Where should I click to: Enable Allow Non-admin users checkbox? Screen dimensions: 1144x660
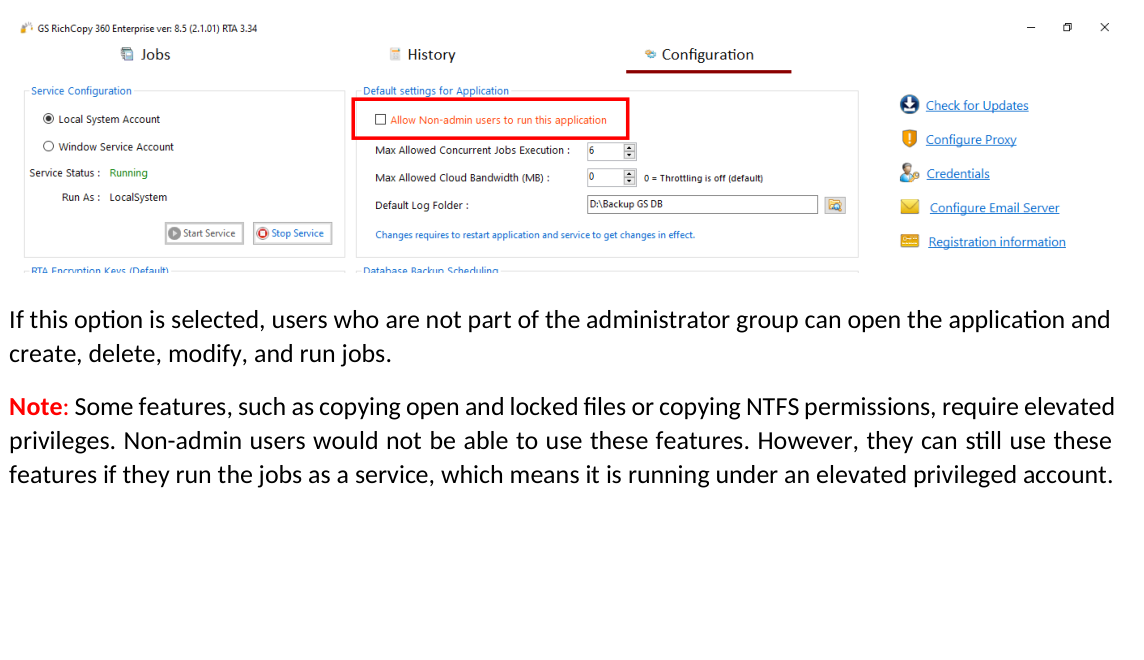pyautogui.click(x=380, y=120)
